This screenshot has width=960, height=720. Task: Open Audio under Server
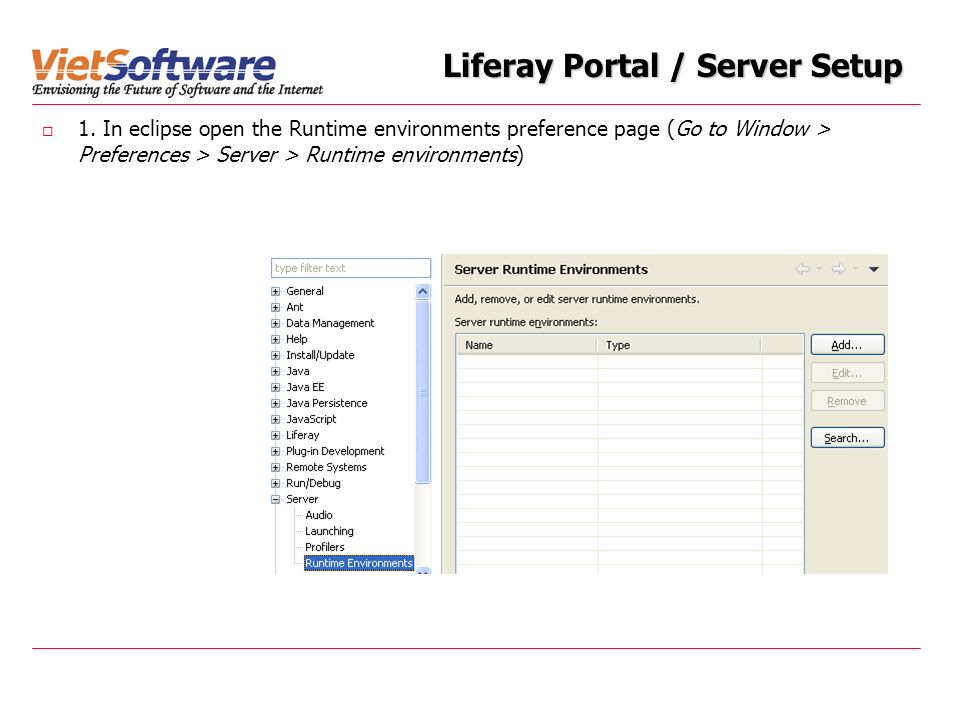[x=318, y=516]
